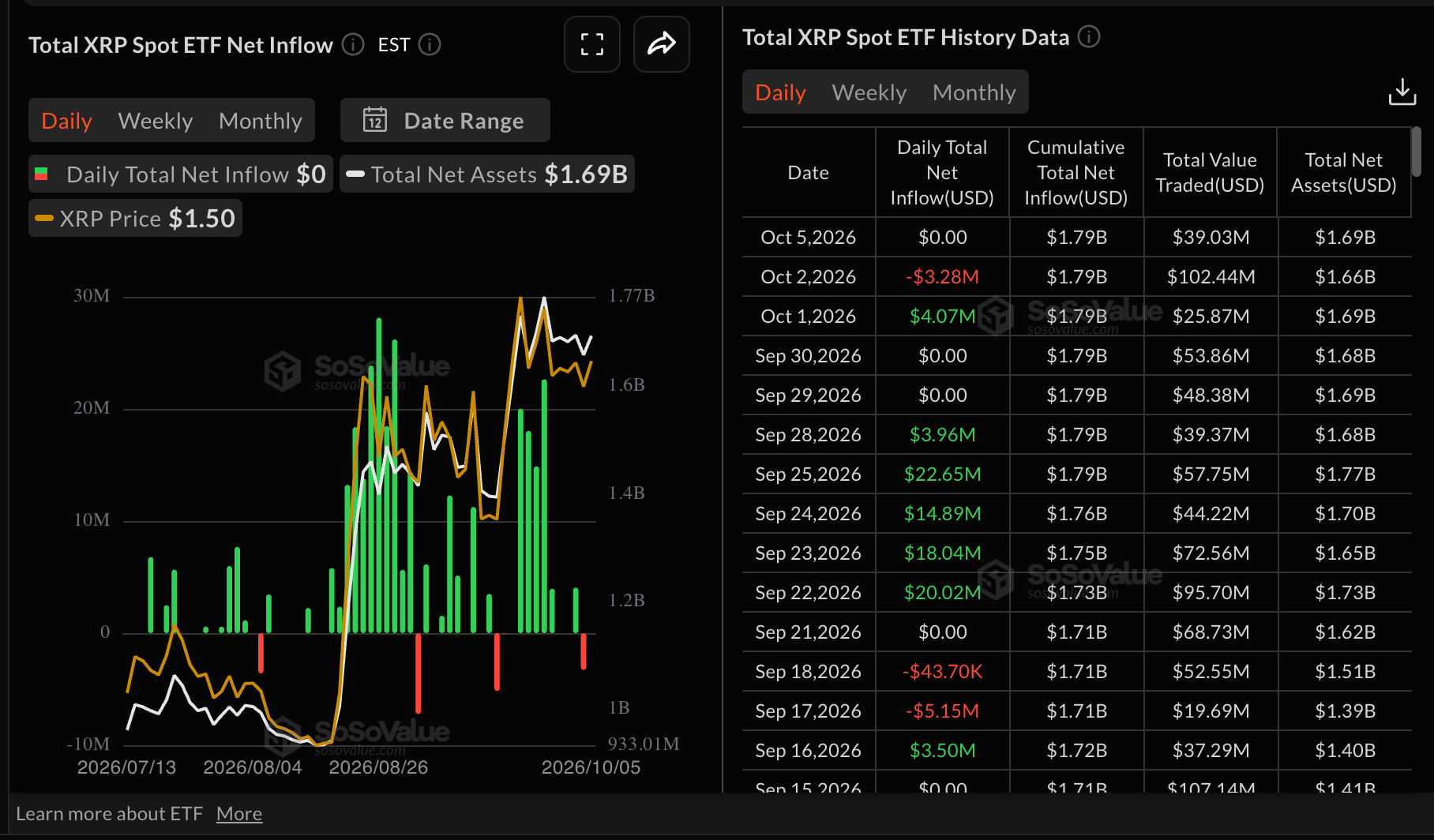The width and height of the screenshot is (1434, 840).
Task: Open info icon beside History Data title
Action: (1089, 37)
